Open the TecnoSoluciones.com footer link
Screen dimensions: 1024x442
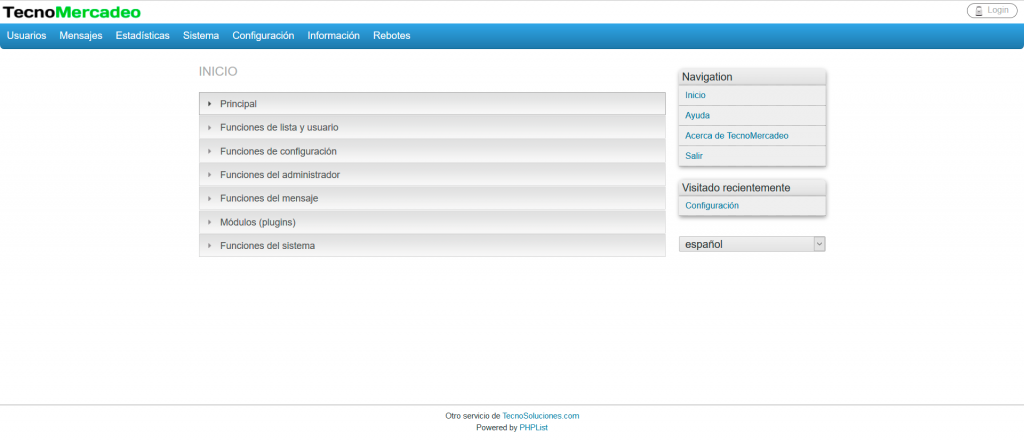pos(541,415)
